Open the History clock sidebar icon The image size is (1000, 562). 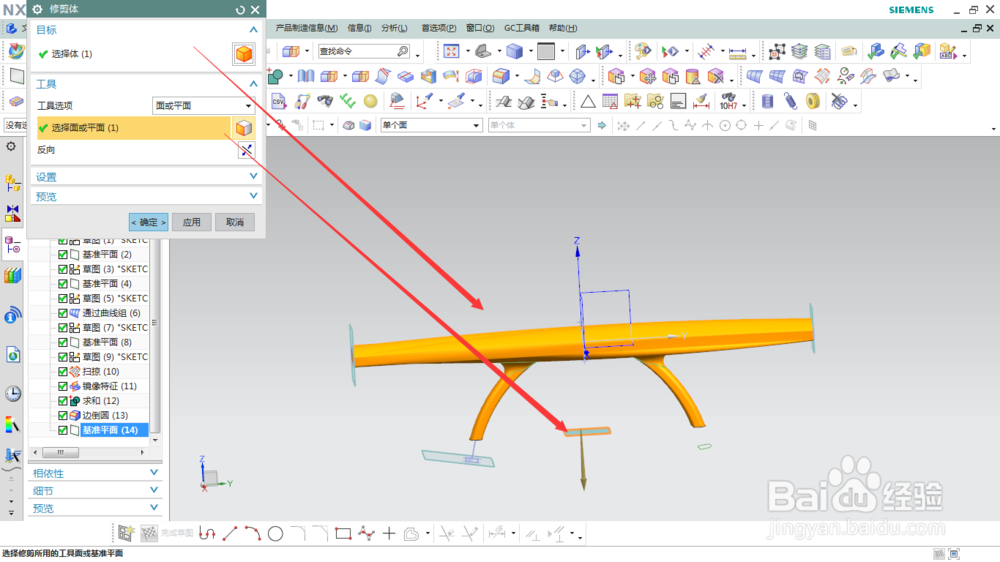point(12,394)
